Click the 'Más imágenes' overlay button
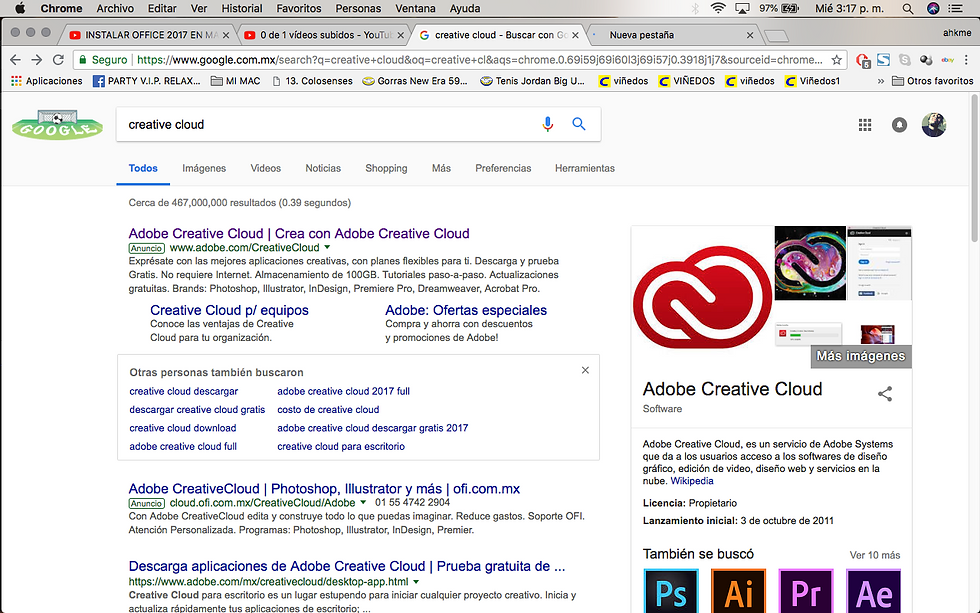The height and width of the screenshot is (613, 980). (861, 356)
